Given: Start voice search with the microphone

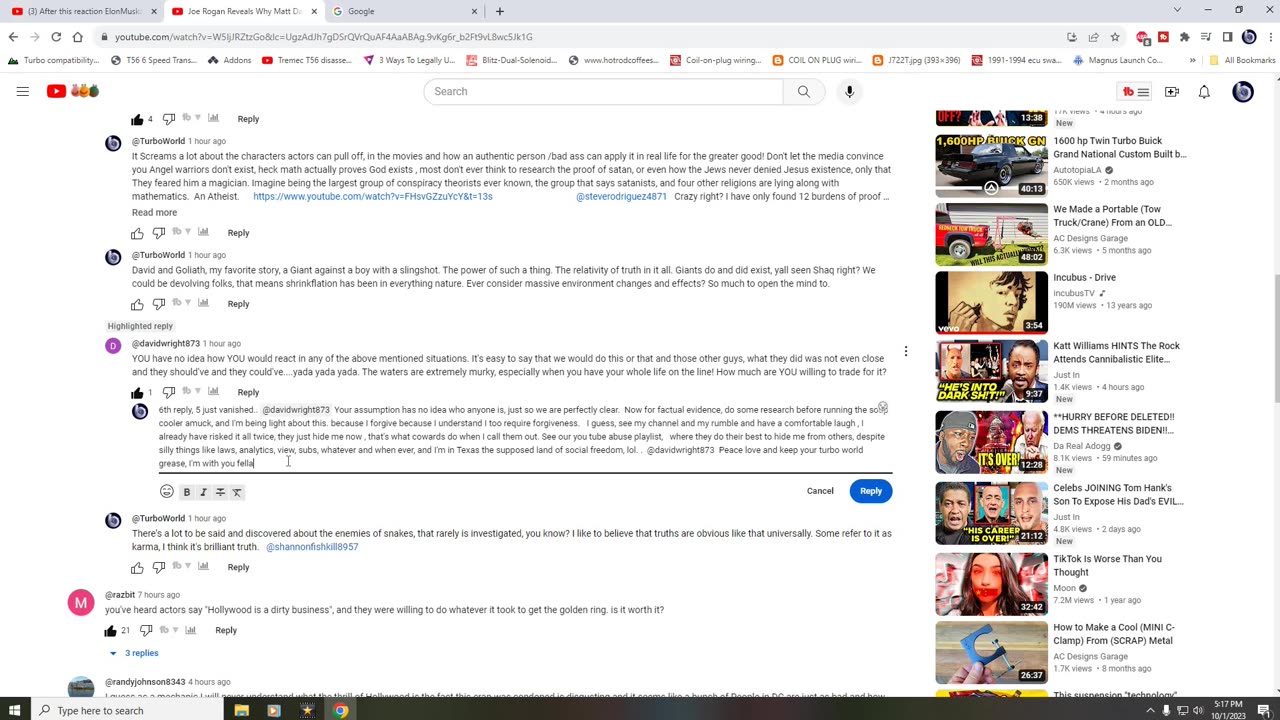Looking at the screenshot, I should pos(849,91).
